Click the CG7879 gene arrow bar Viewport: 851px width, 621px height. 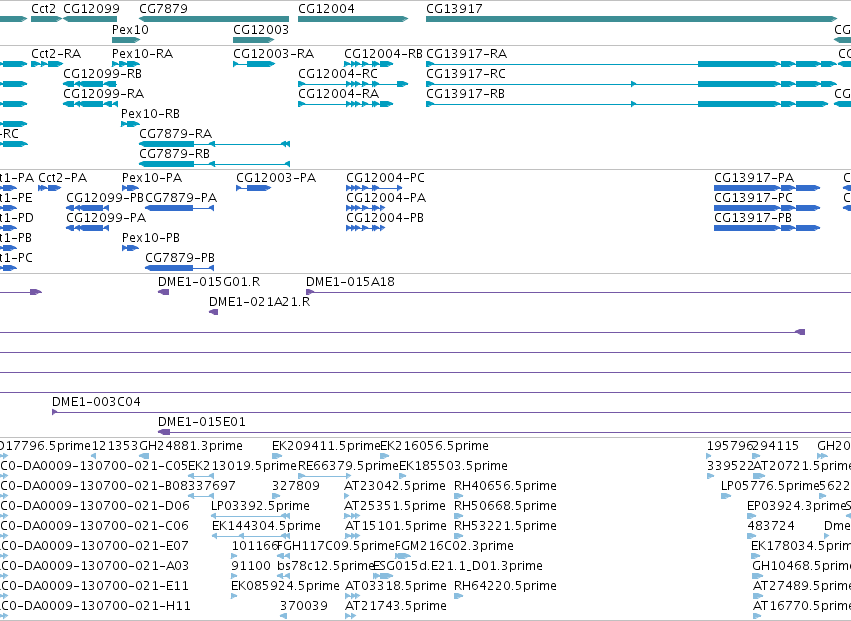click(x=214, y=19)
